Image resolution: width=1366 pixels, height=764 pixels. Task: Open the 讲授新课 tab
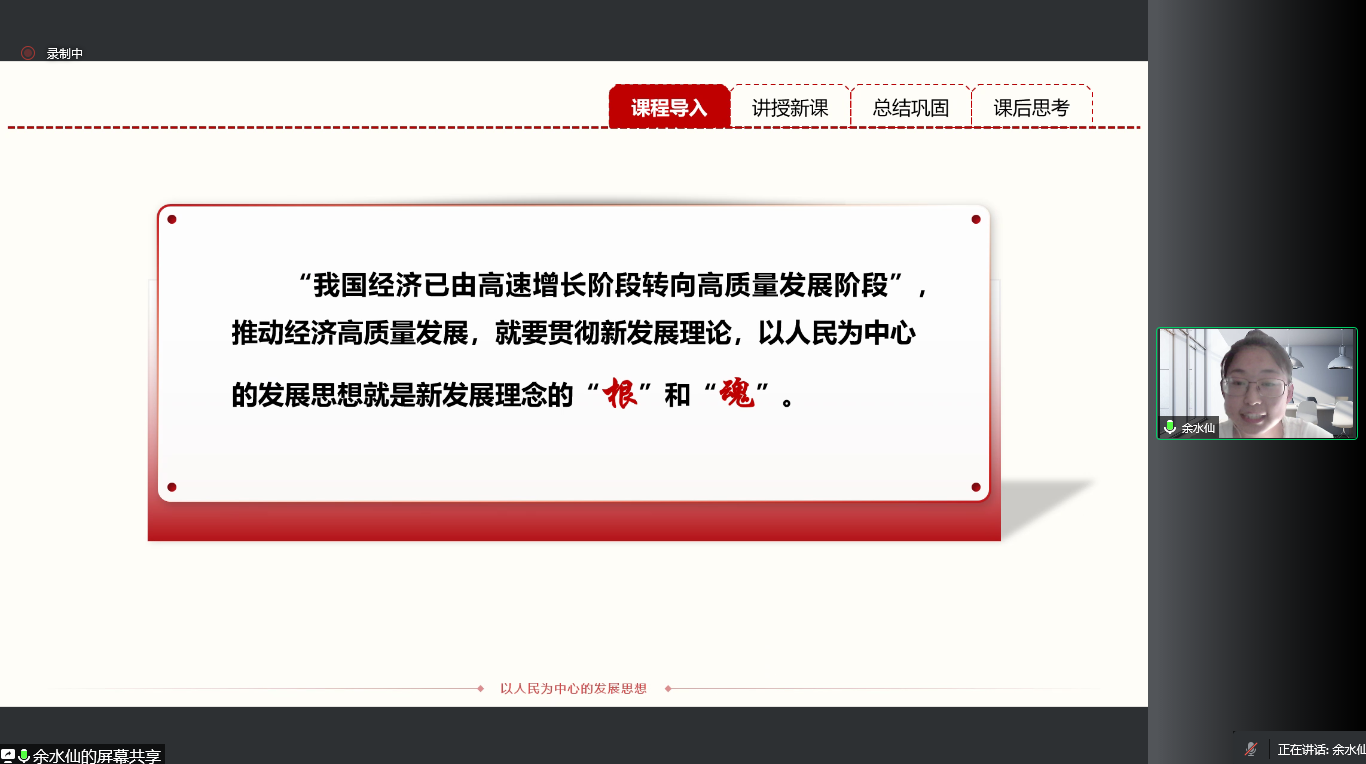(x=790, y=107)
